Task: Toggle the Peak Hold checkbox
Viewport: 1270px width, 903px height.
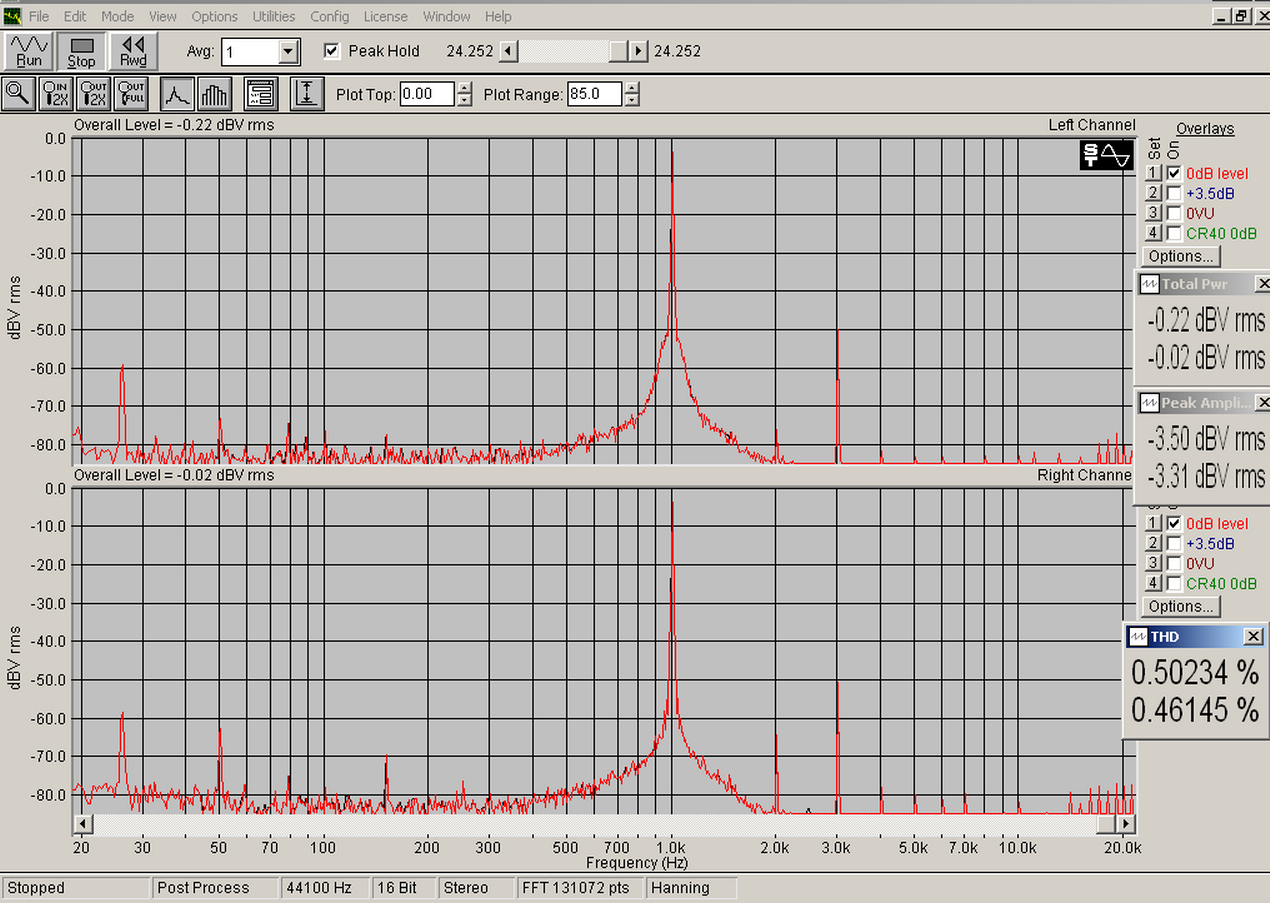Action: [332, 51]
